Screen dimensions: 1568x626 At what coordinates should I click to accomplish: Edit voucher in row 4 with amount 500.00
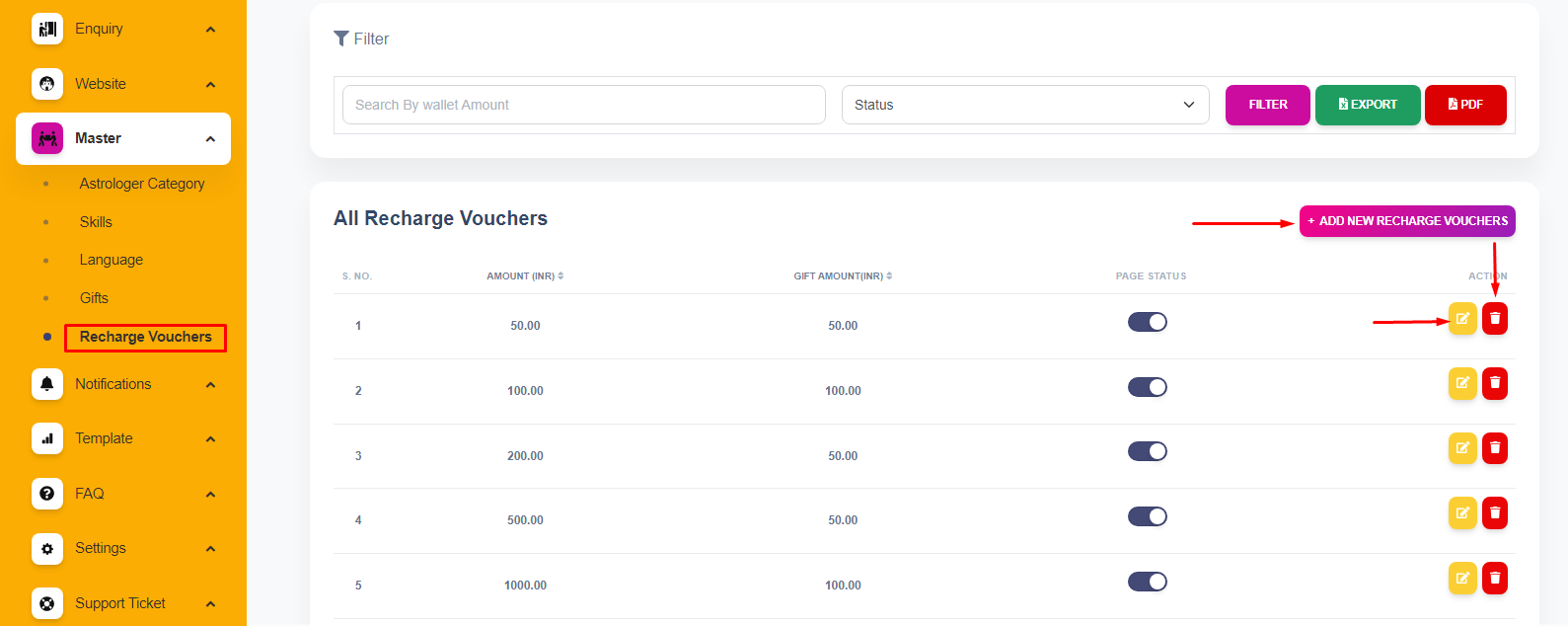(x=1462, y=513)
